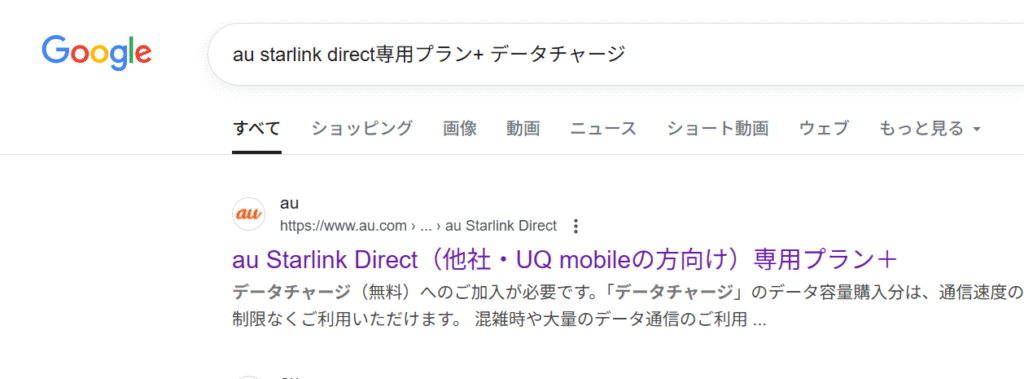1024x379 pixels.
Task: Click the au site name above the URL
Action: point(289,203)
